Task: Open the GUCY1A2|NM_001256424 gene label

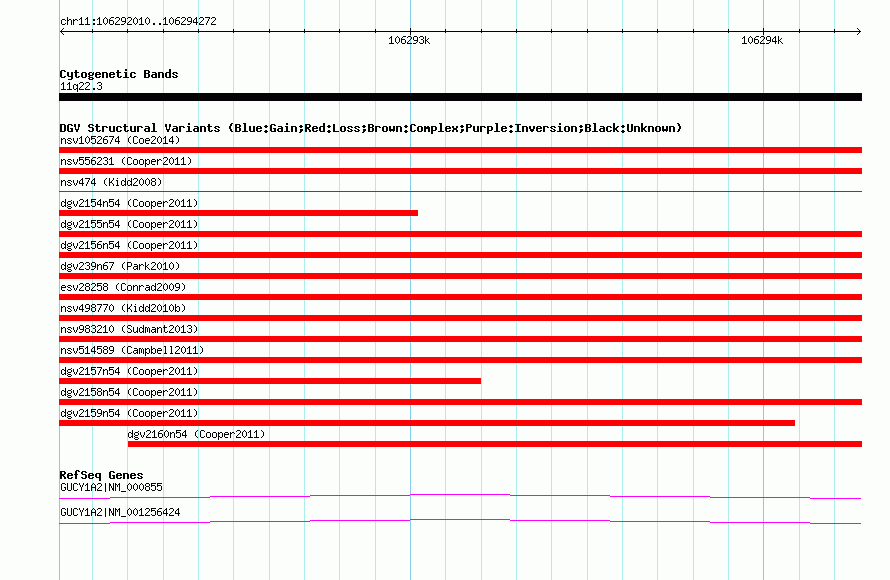Action: (x=120, y=512)
